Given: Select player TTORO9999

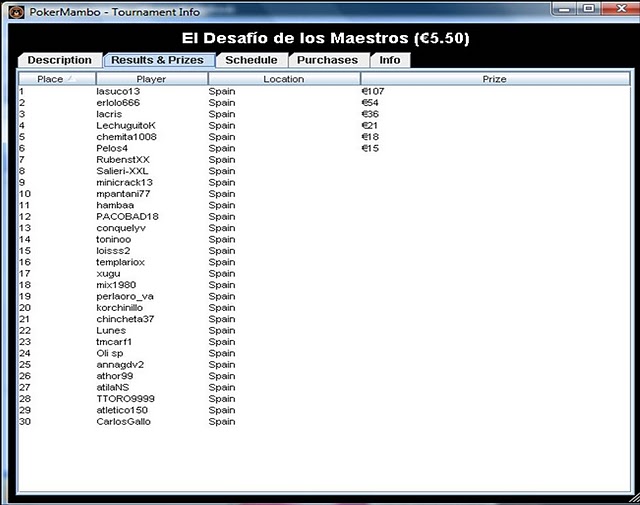Looking at the screenshot, I should [125, 398].
